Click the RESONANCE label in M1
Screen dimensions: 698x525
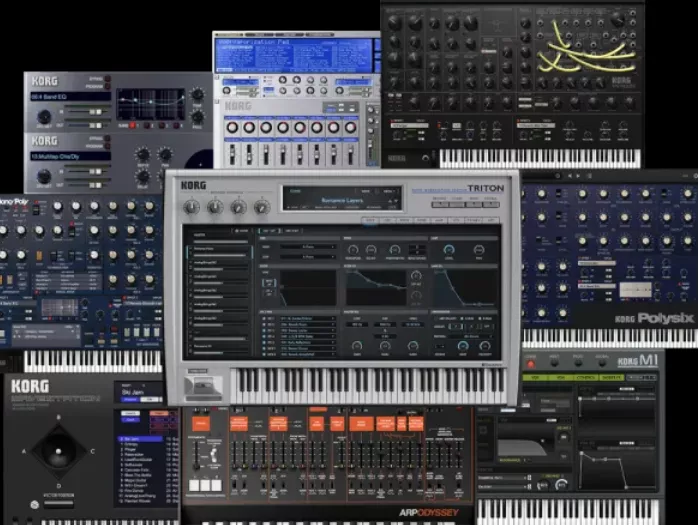pyautogui.click(x=512, y=460)
